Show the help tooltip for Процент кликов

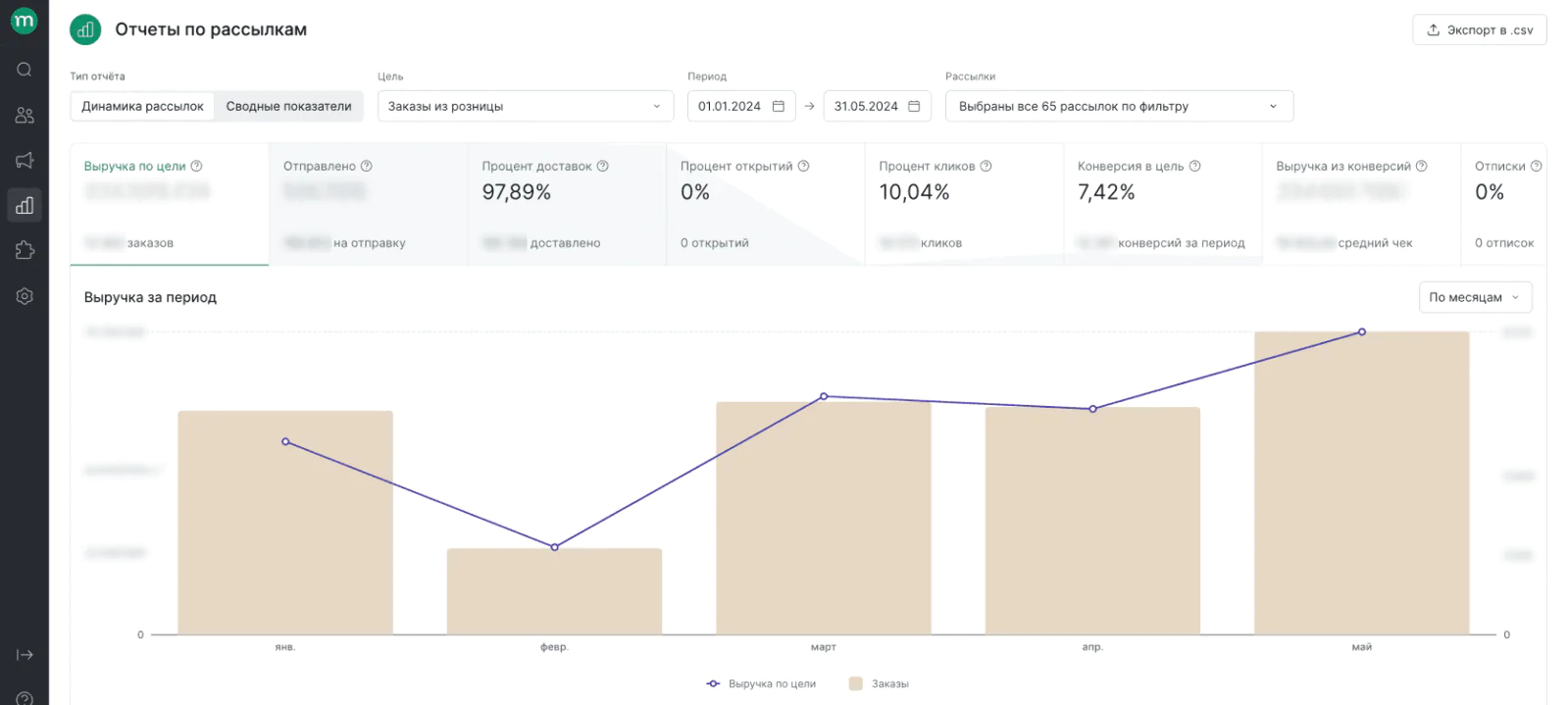point(986,166)
